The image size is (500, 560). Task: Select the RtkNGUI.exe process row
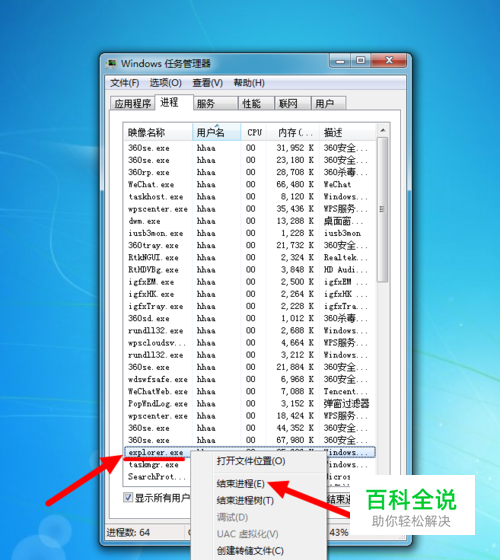[x=249, y=258]
